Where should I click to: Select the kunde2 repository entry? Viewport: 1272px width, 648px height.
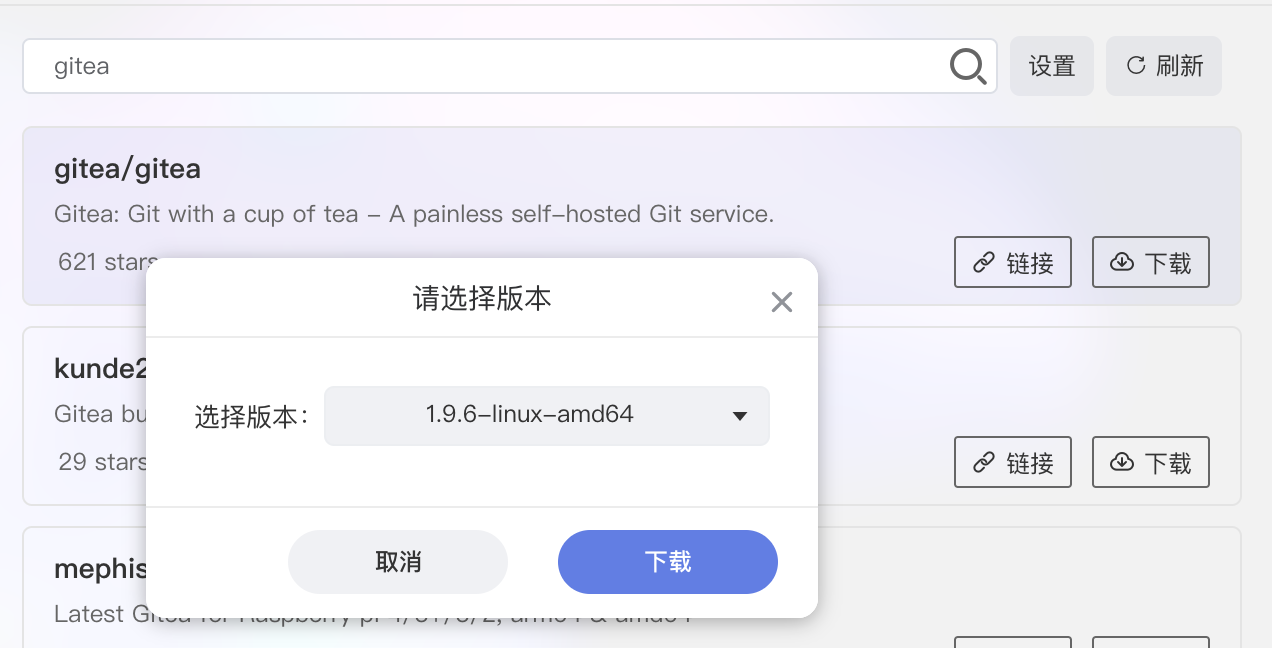pyautogui.click(x=100, y=368)
